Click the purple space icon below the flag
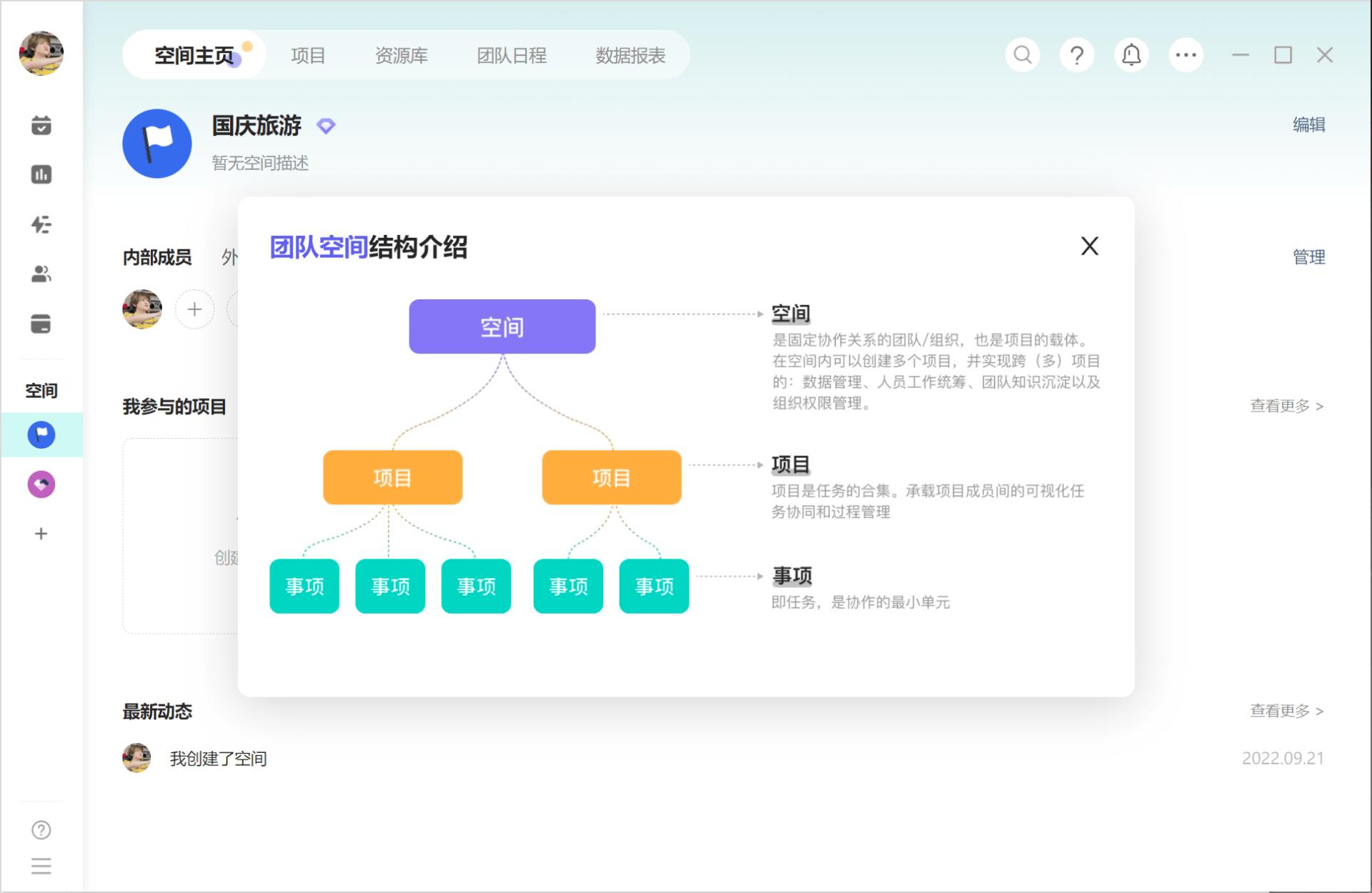Image resolution: width=1372 pixels, height=893 pixels. pyautogui.click(x=41, y=484)
